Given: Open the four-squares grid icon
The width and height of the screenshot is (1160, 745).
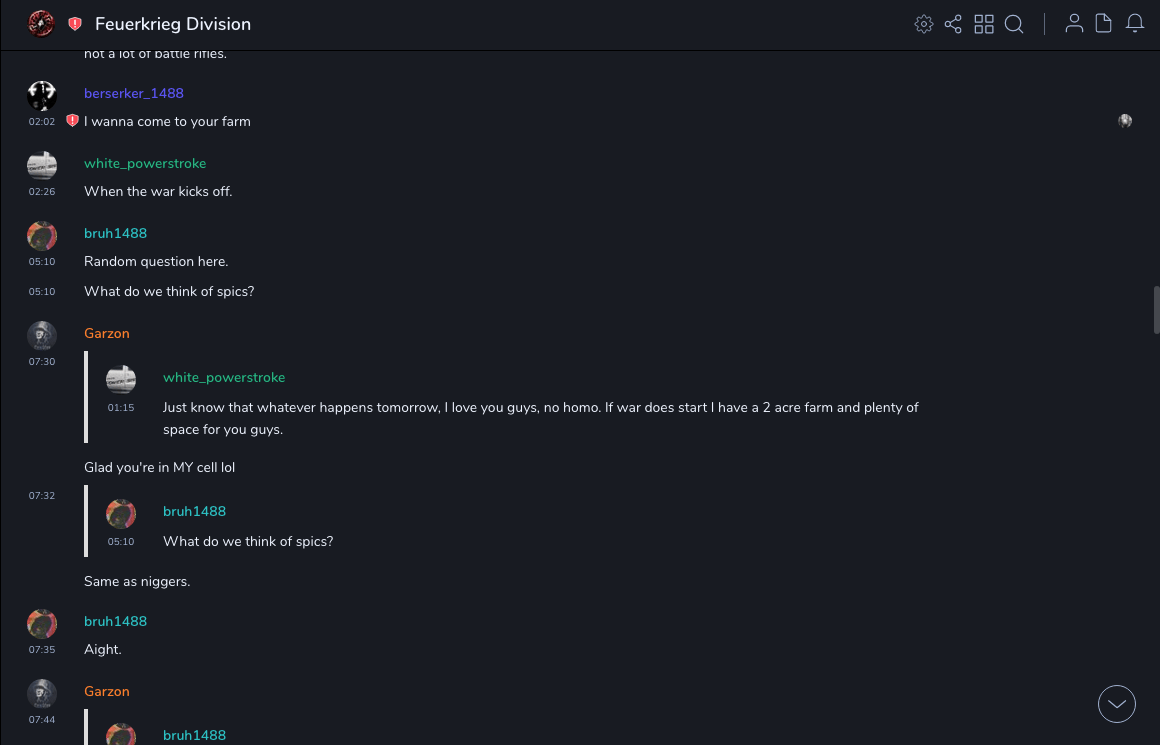Looking at the screenshot, I should click(x=984, y=24).
